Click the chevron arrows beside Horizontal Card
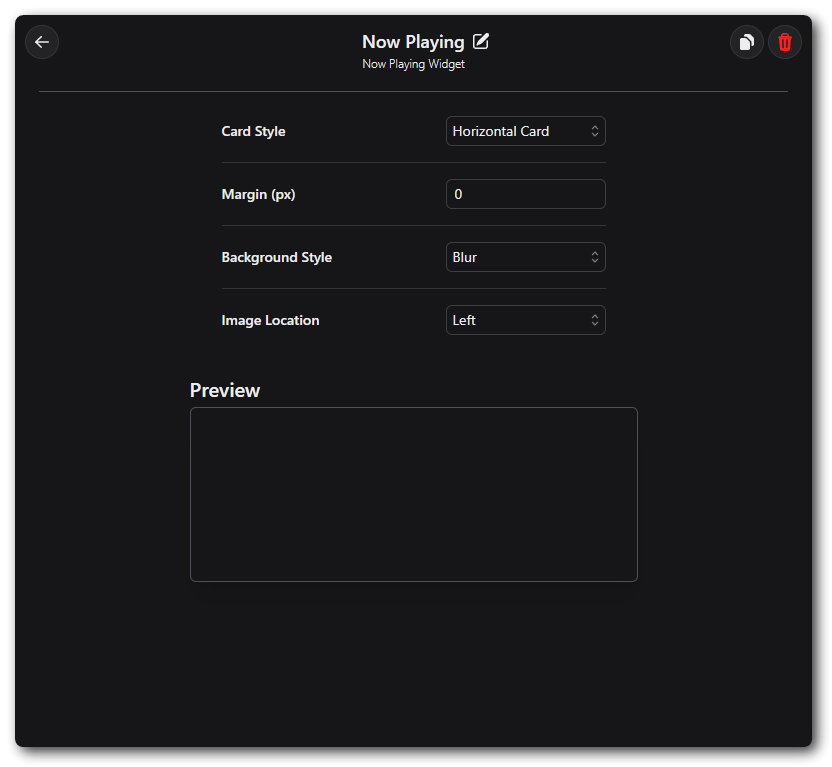 (x=594, y=131)
